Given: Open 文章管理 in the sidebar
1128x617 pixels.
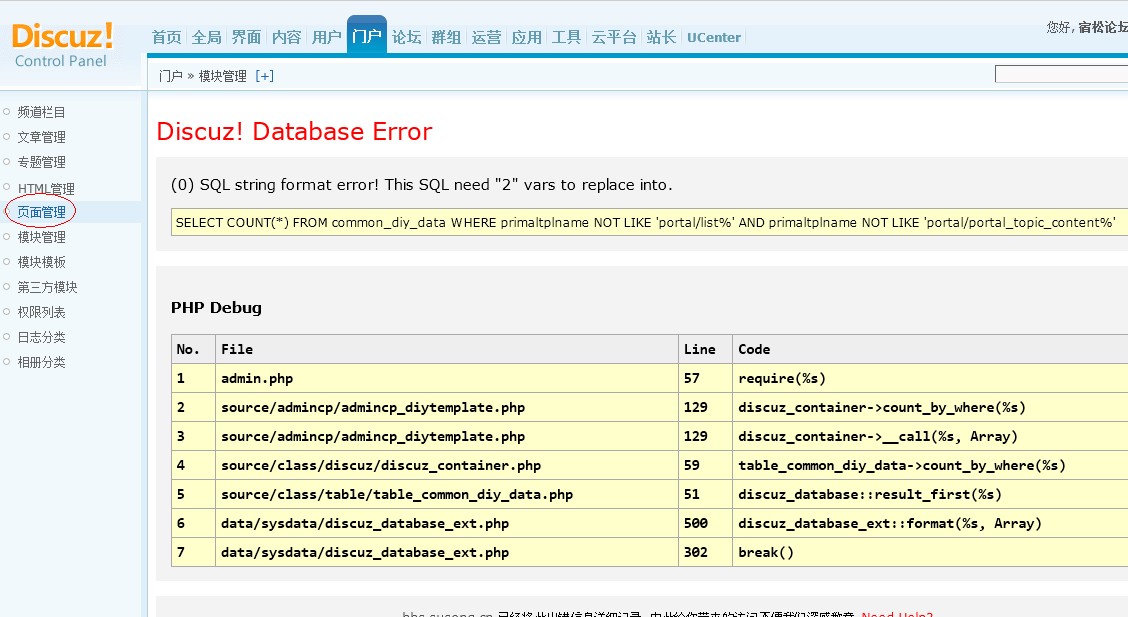Looking at the screenshot, I should tap(41, 137).
